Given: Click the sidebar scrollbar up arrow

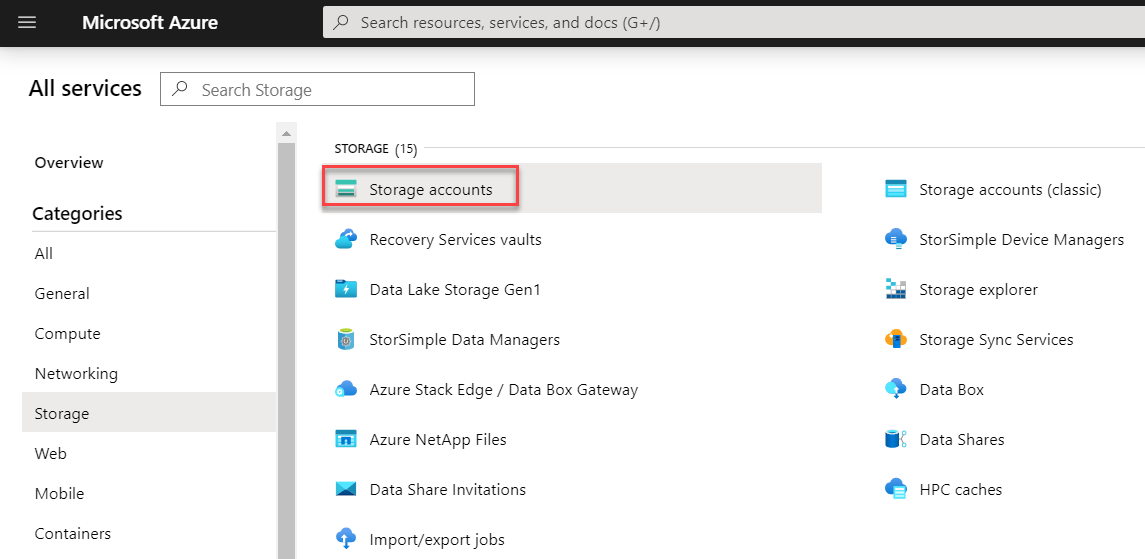Looking at the screenshot, I should point(286,134).
